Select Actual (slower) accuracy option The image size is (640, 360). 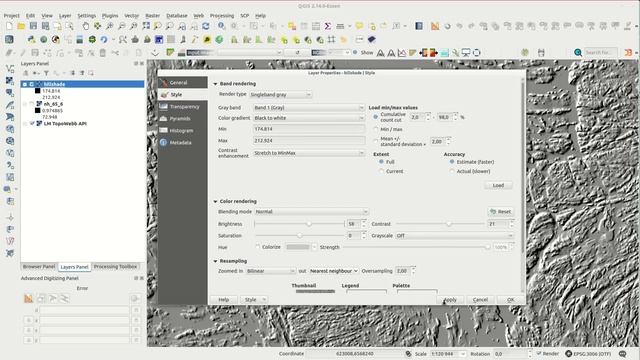(x=452, y=171)
